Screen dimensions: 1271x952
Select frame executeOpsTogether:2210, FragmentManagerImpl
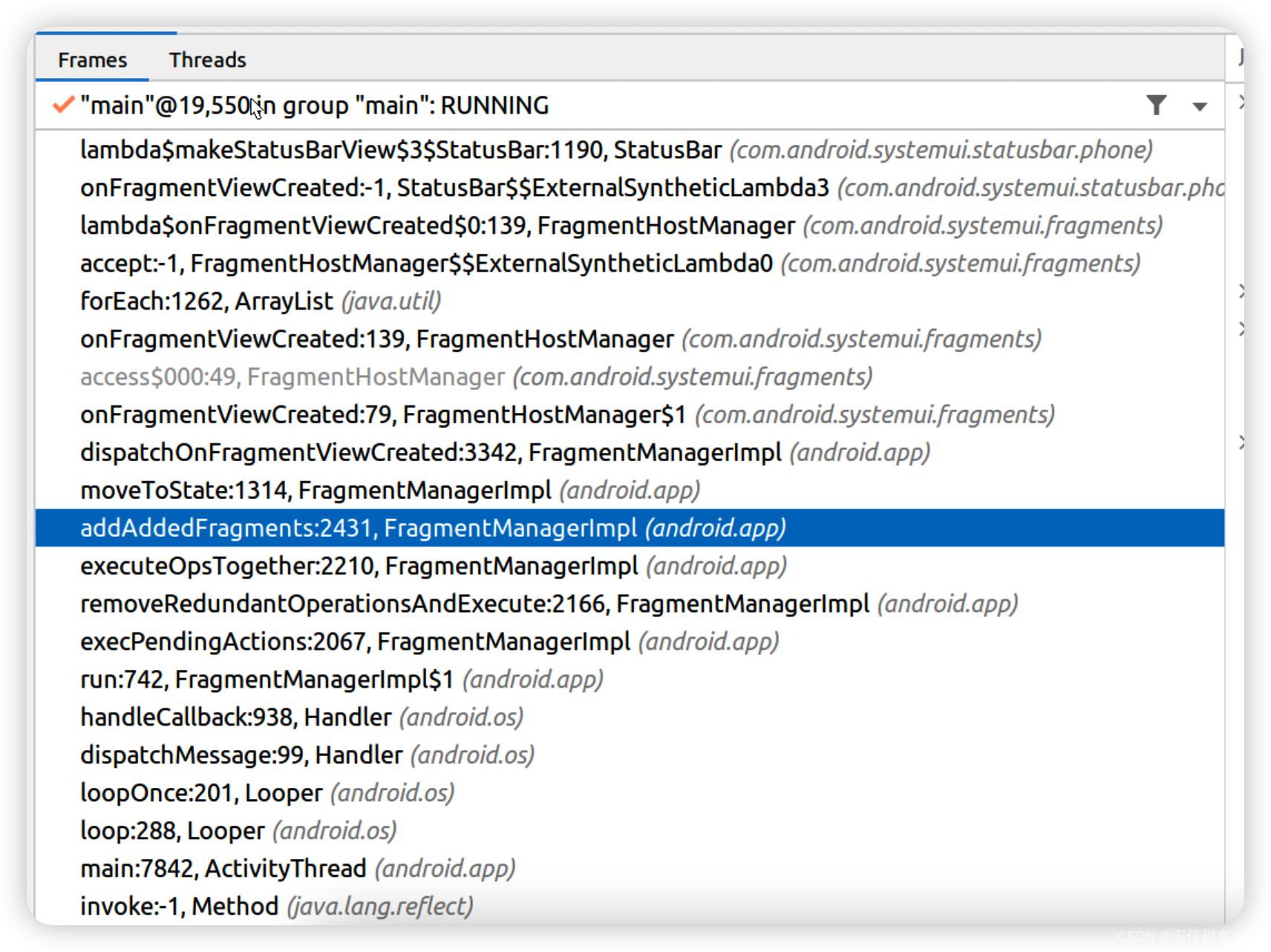pyautogui.click(x=630, y=566)
